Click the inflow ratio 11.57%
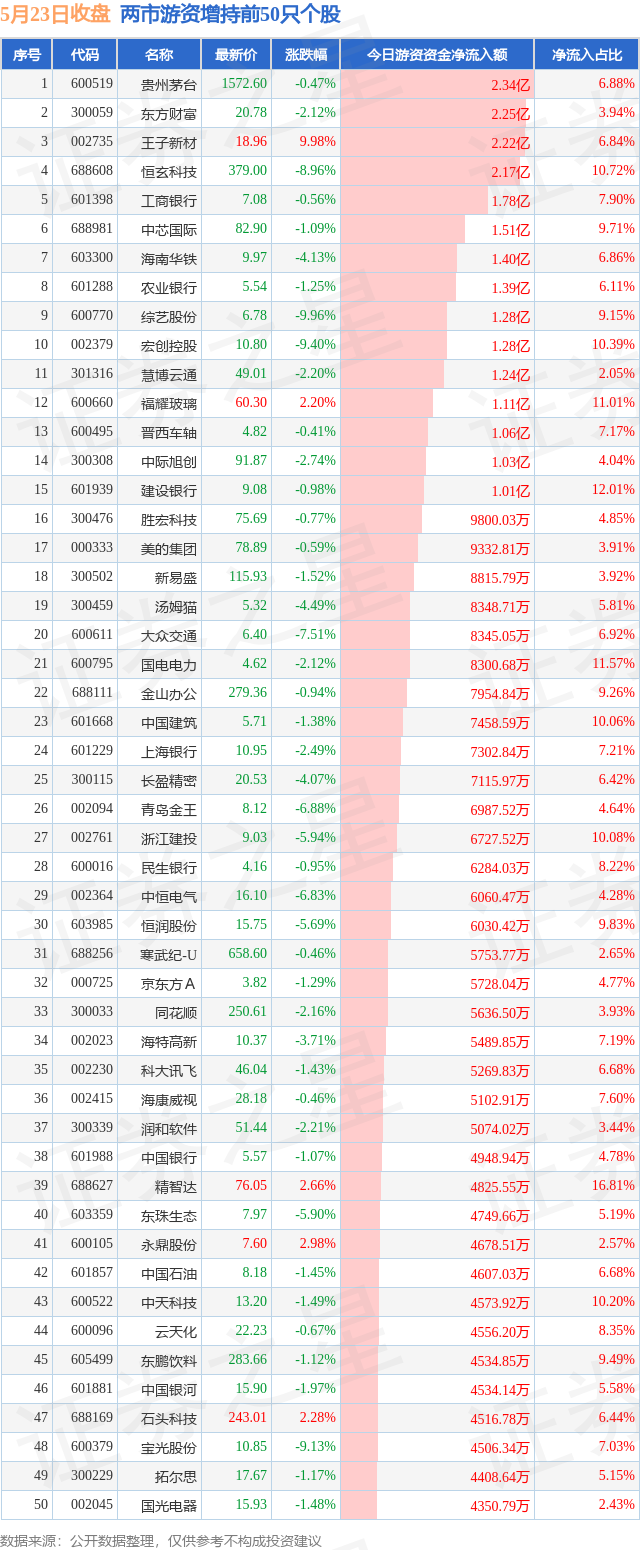 [x=613, y=664]
